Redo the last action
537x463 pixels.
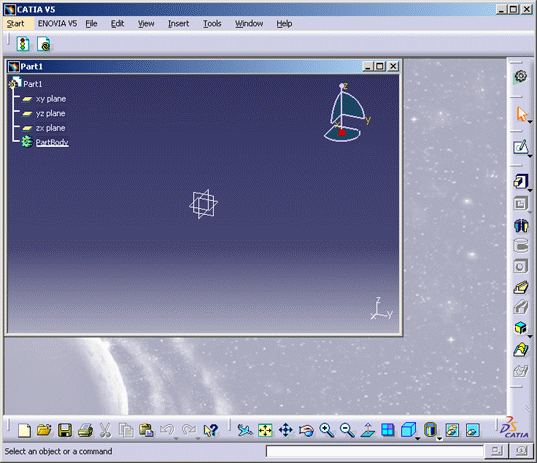pyautogui.click(x=189, y=430)
